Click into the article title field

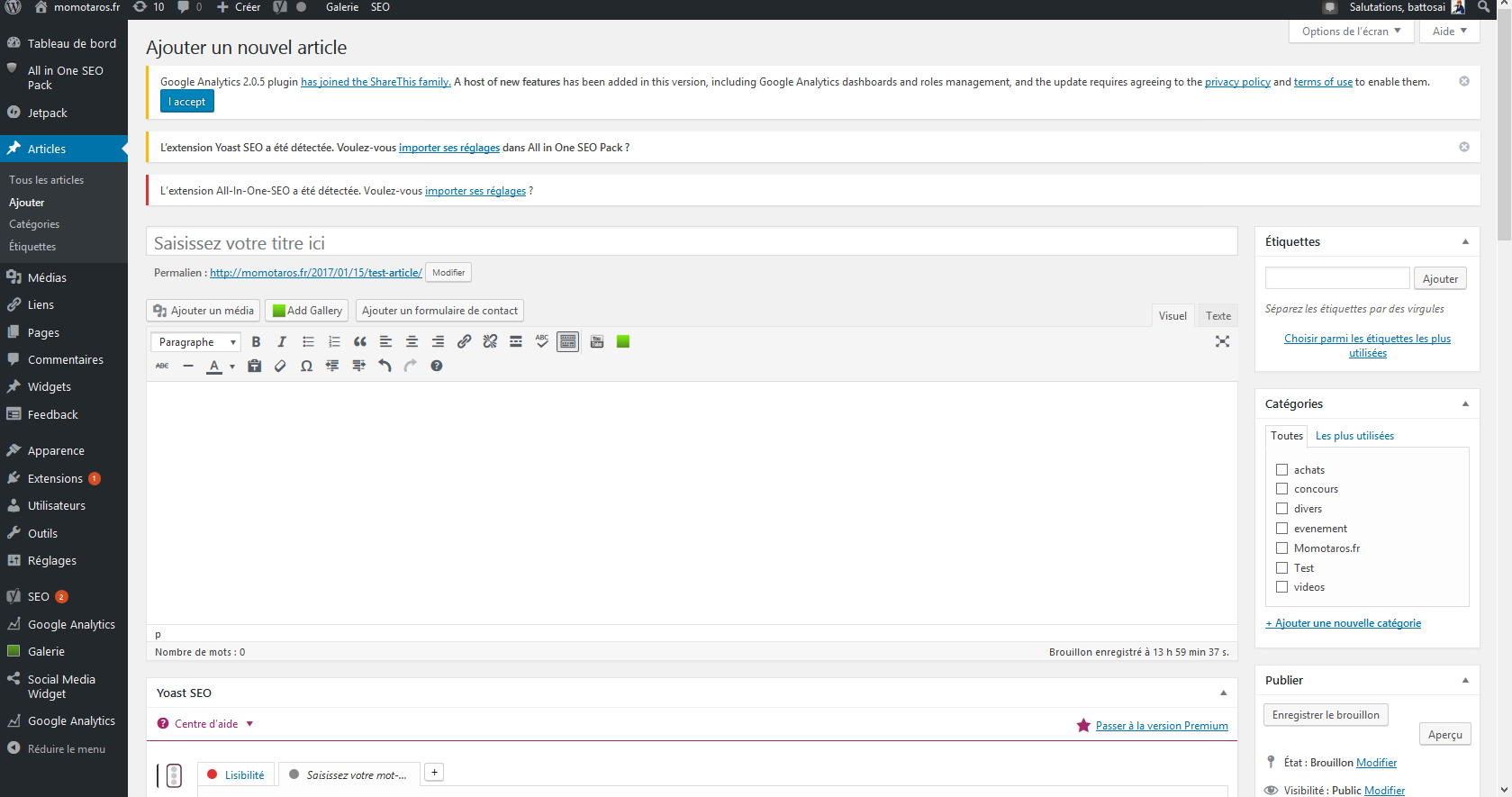tap(692, 242)
